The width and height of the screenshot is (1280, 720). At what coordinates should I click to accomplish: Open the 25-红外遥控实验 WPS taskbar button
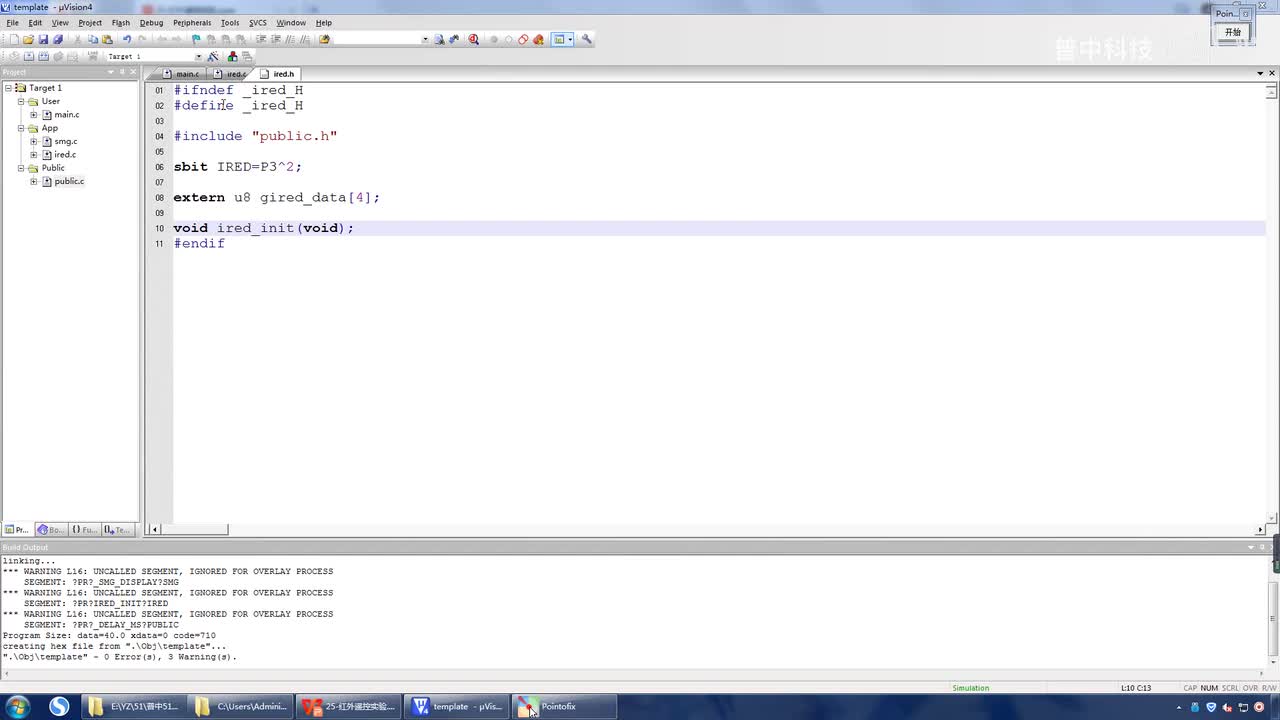click(x=349, y=706)
